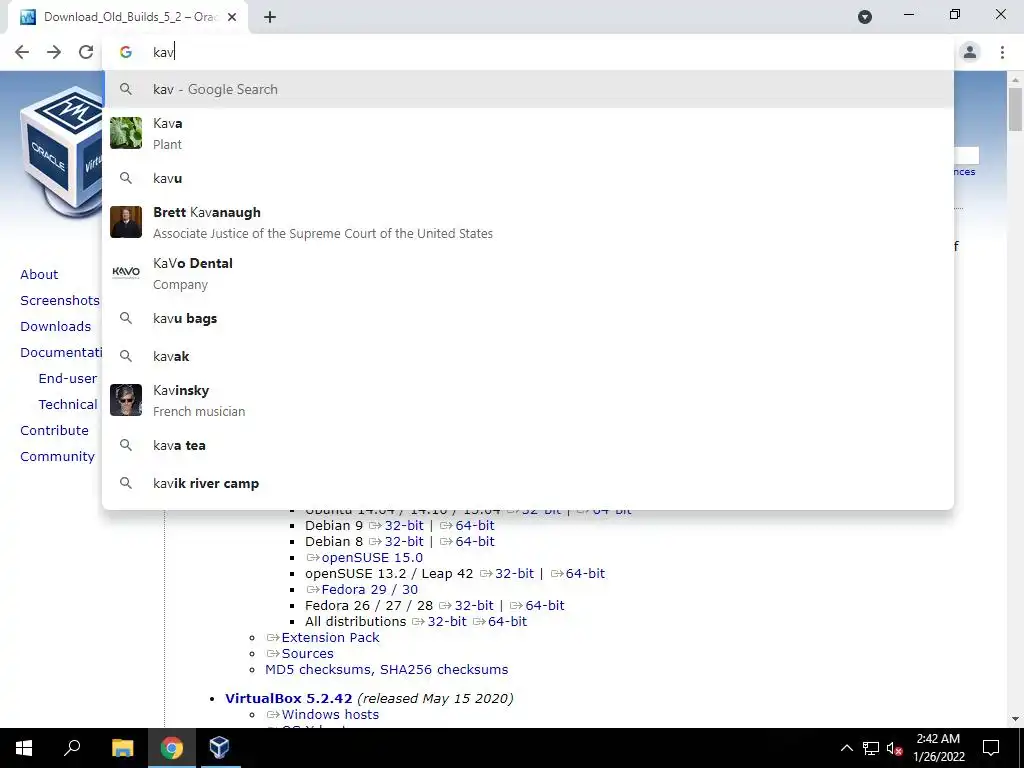The width and height of the screenshot is (1024, 768).
Task: Click search magnifier beside 'kava tea'
Action: [125, 445]
